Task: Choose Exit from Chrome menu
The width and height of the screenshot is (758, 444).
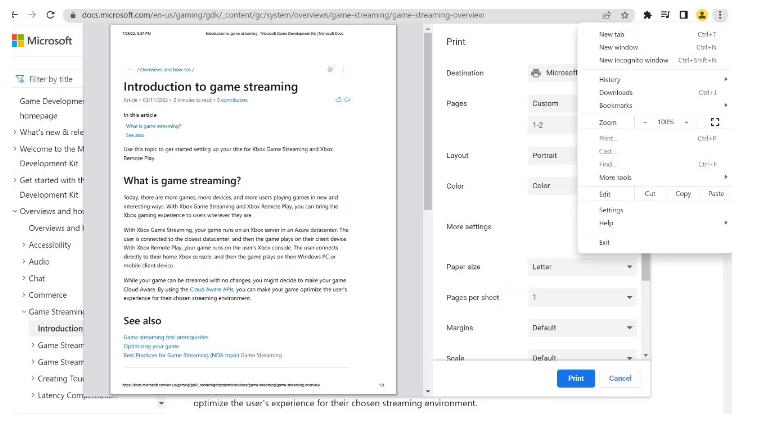Action: coord(657,242)
